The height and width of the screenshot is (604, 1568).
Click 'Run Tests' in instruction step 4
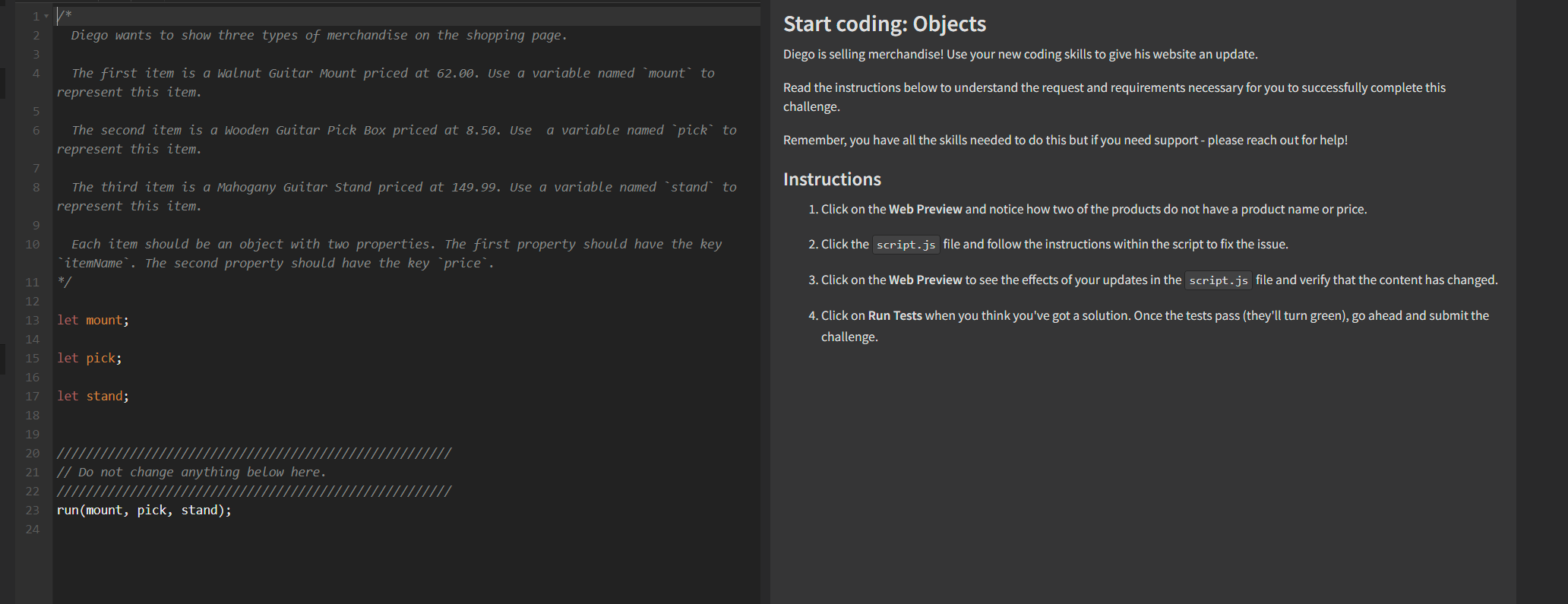[x=895, y=315]
